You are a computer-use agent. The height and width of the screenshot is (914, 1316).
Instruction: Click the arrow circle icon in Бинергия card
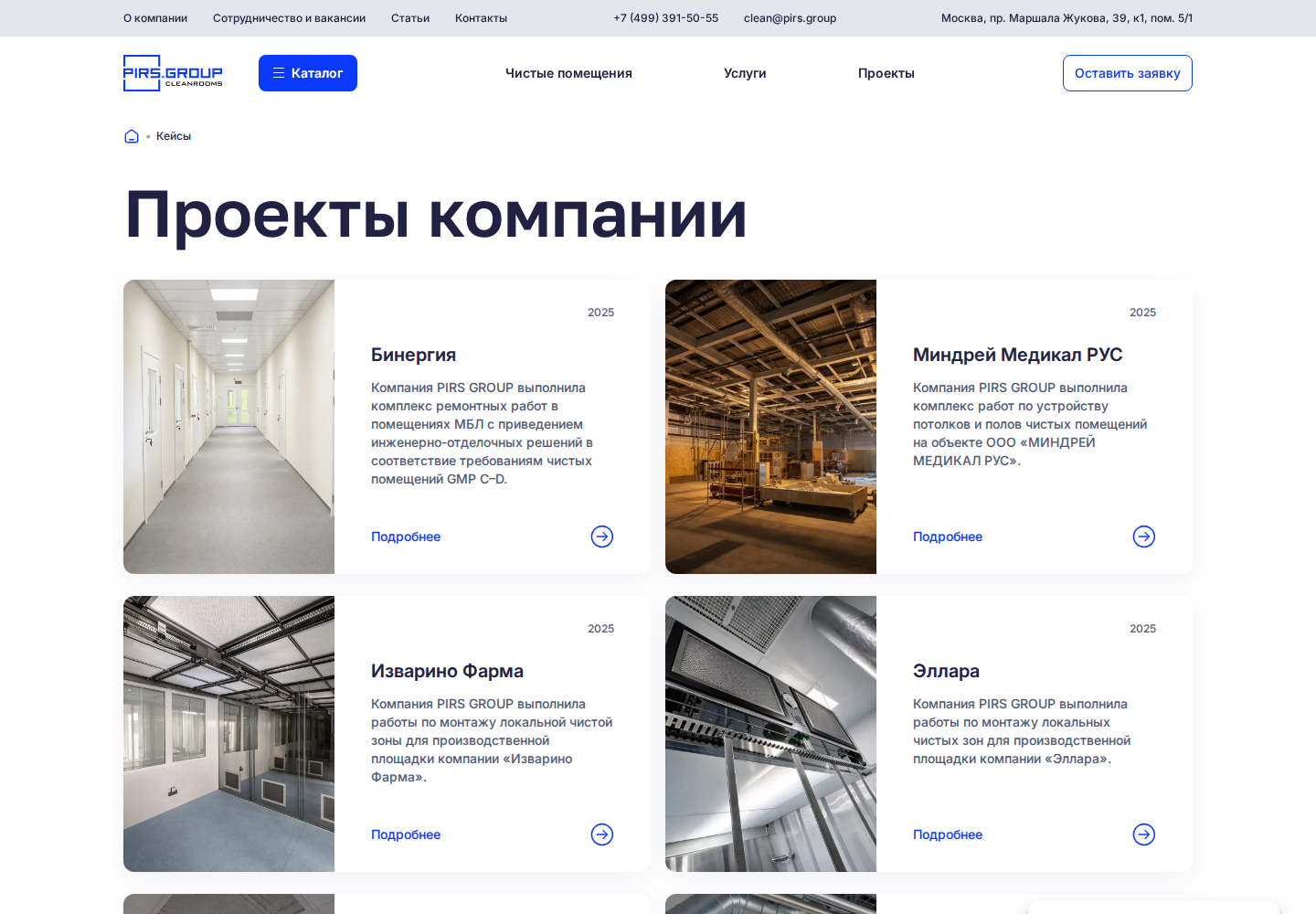602,537
